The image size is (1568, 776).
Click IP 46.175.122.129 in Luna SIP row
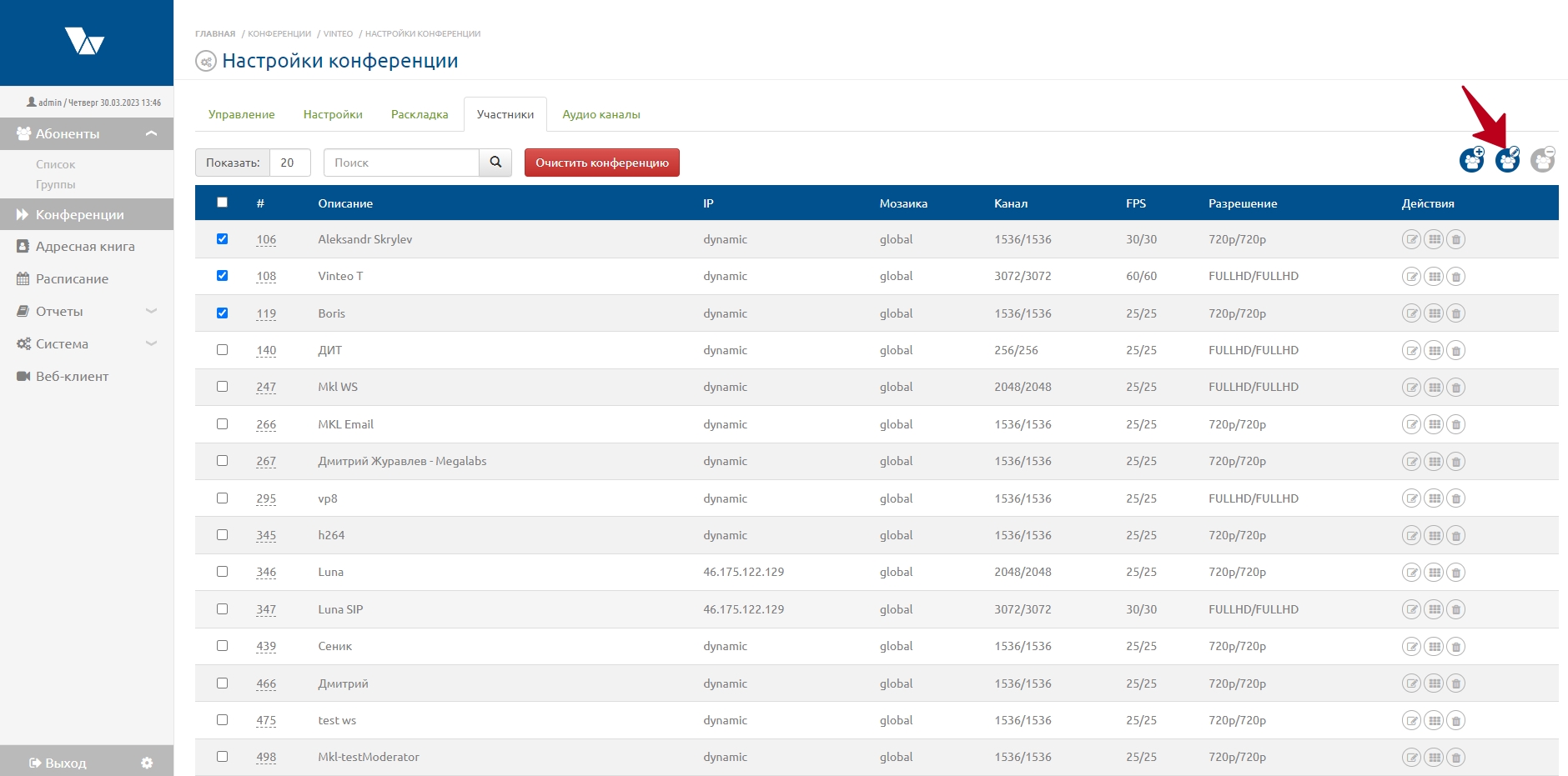click(x=744, y=609)
